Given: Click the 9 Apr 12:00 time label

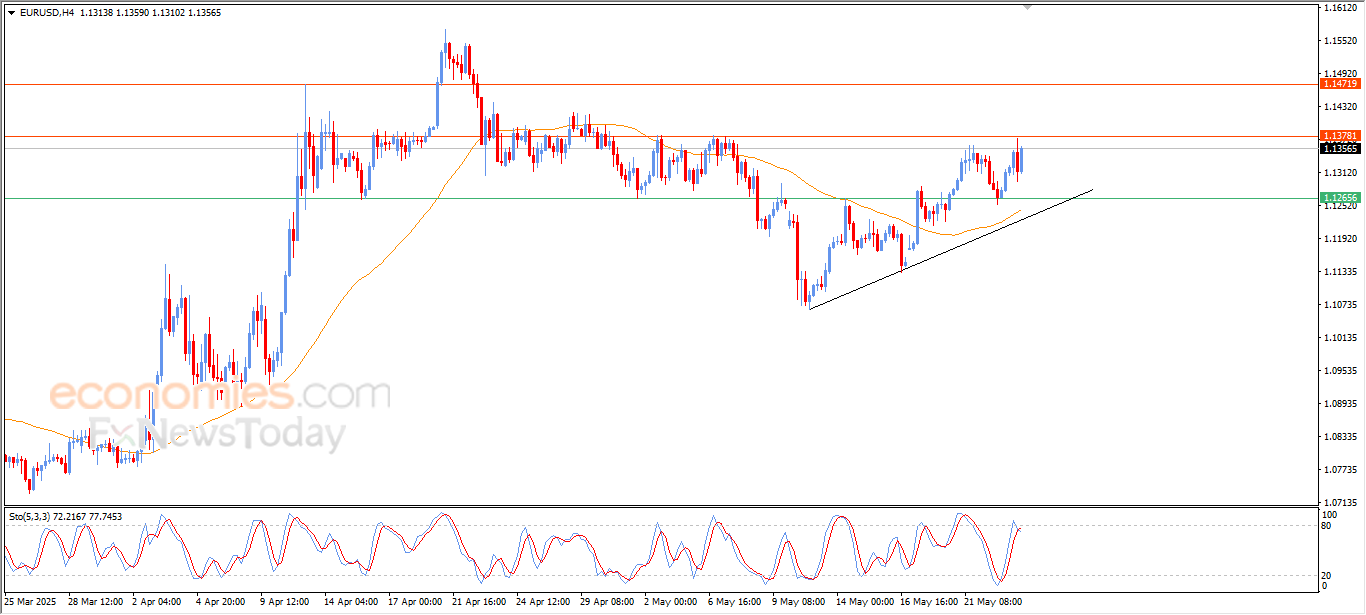Looking at the screenshot, I should tap(285, 603).
